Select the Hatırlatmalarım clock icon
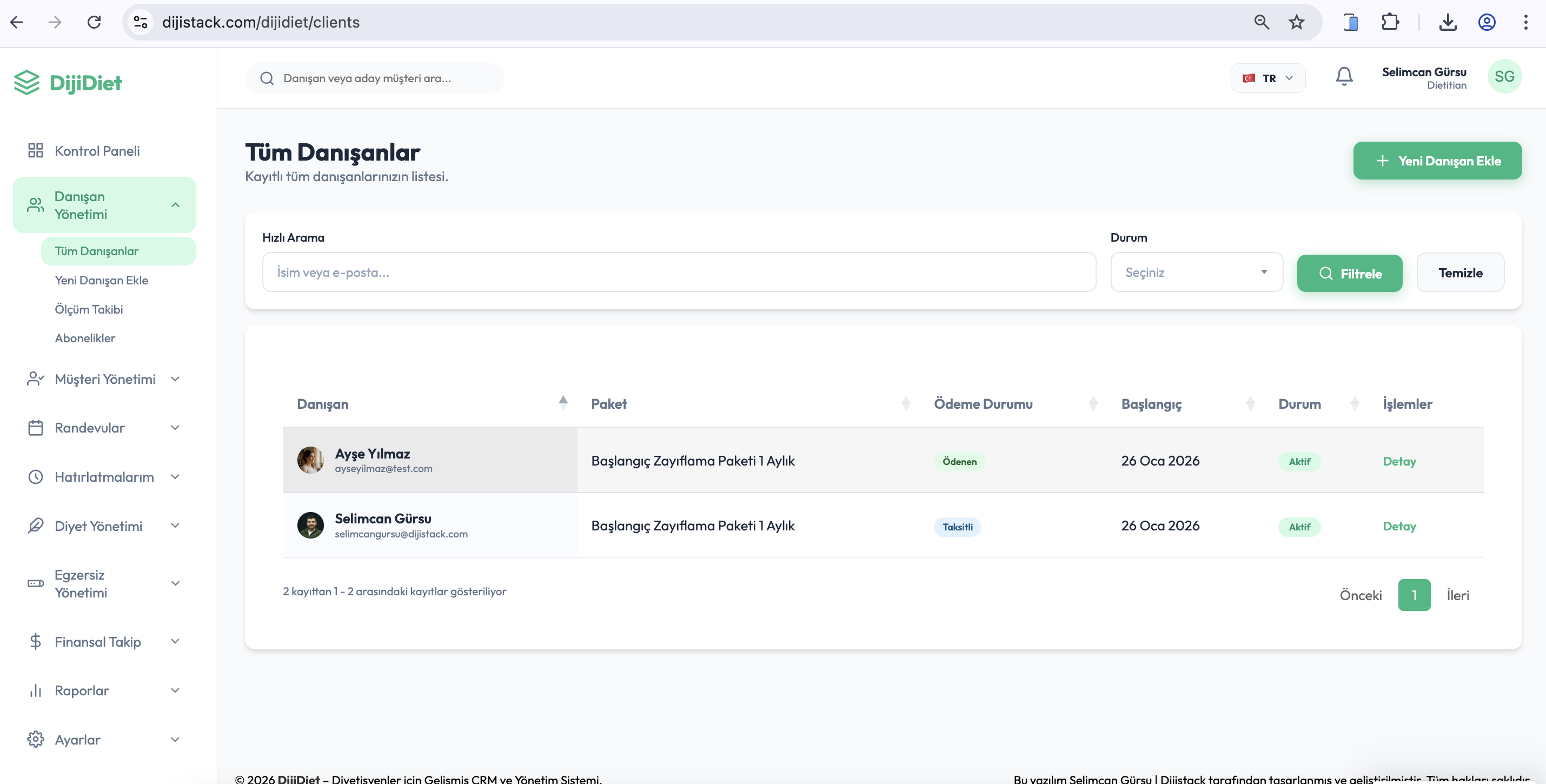 [x=35, y=476]
